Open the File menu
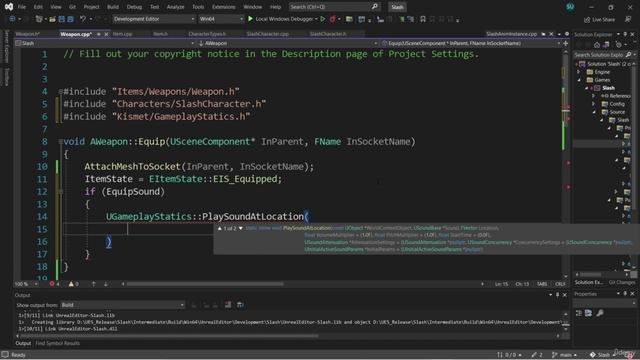This screenshot has width=640, height=360. (x=22, y=7)
